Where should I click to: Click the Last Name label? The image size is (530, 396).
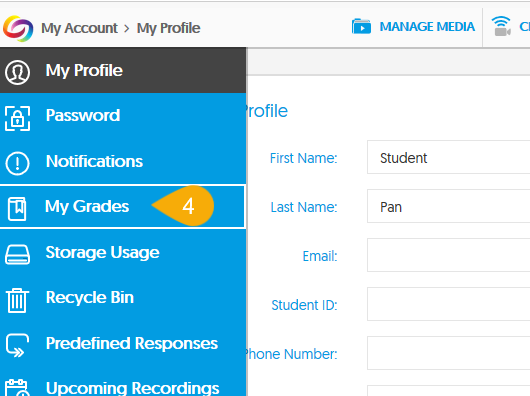tap(304, 207)
